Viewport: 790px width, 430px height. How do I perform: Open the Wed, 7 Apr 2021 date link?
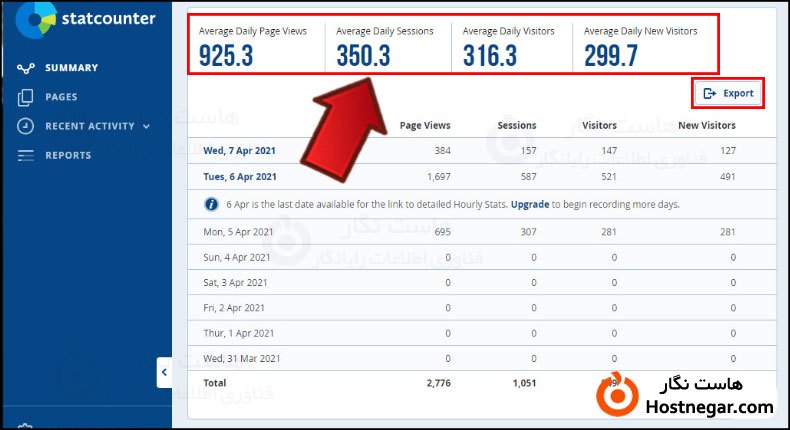tap(240, 150)
